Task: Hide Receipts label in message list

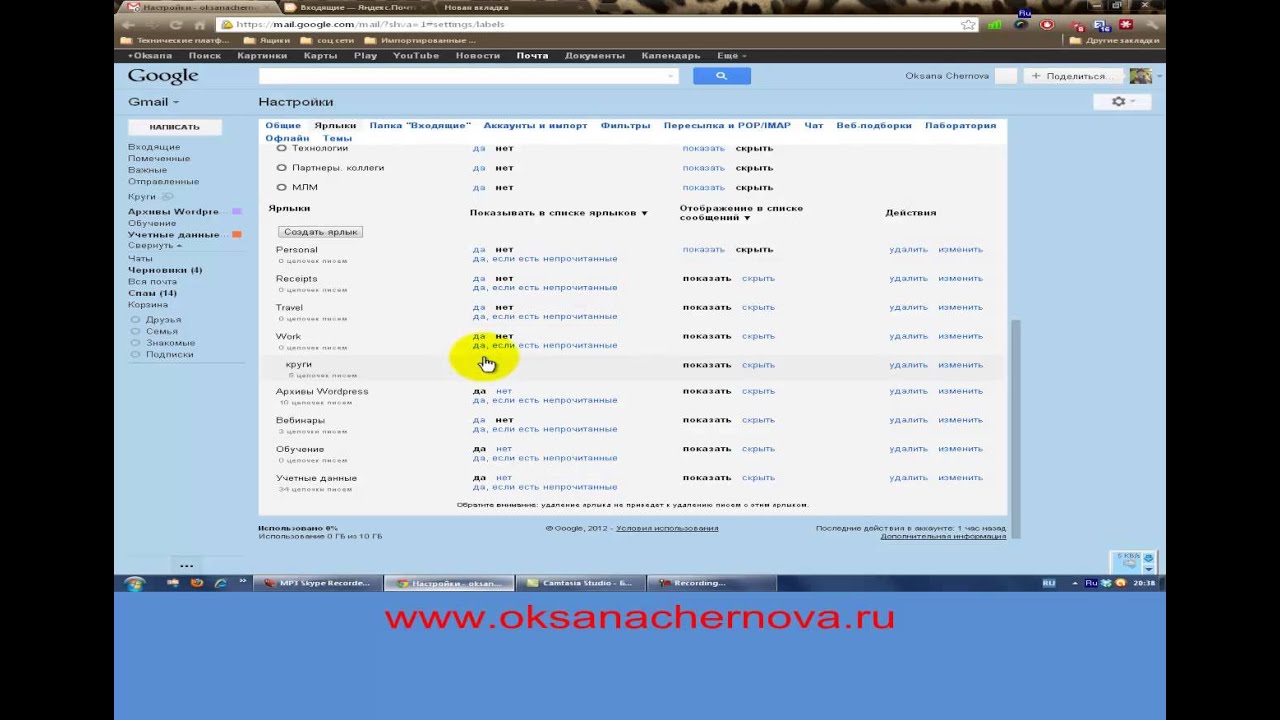Action: [x=758, y=278]
